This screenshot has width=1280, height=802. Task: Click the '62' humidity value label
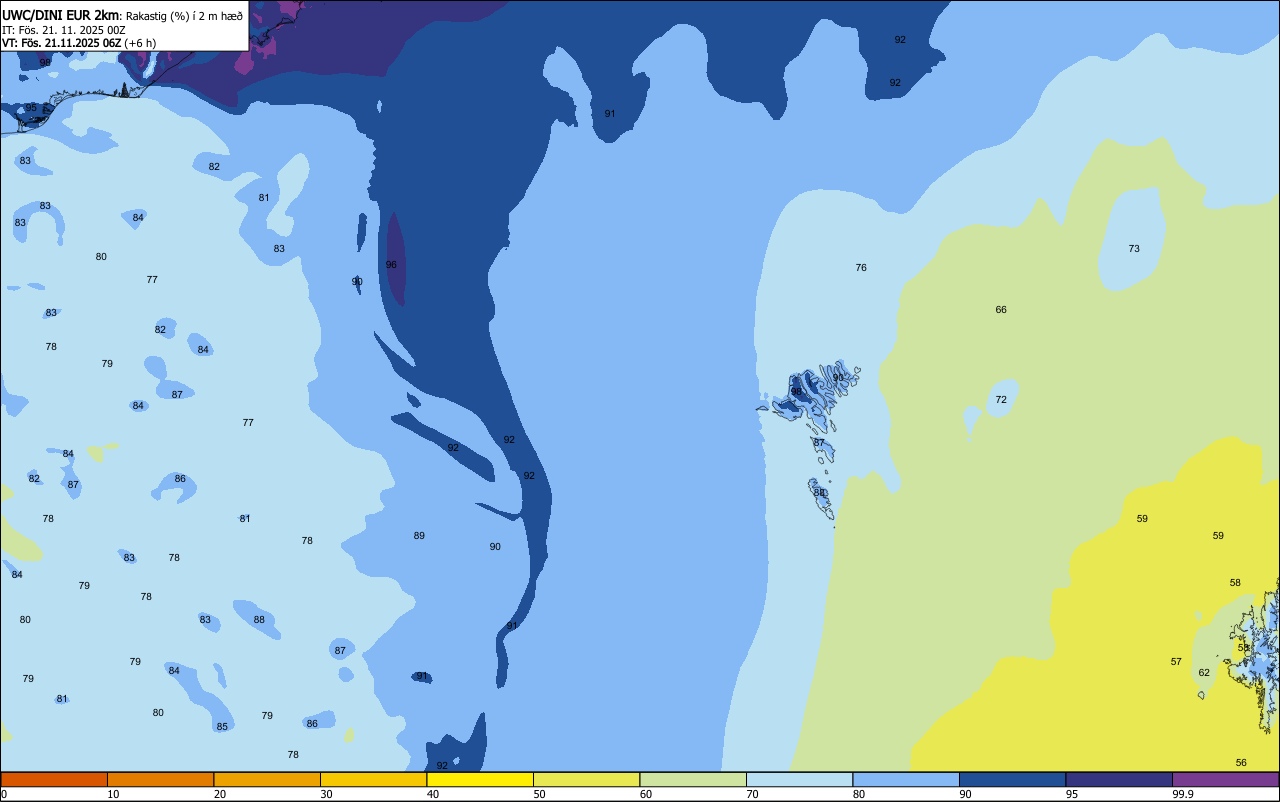coord(1204,673)
